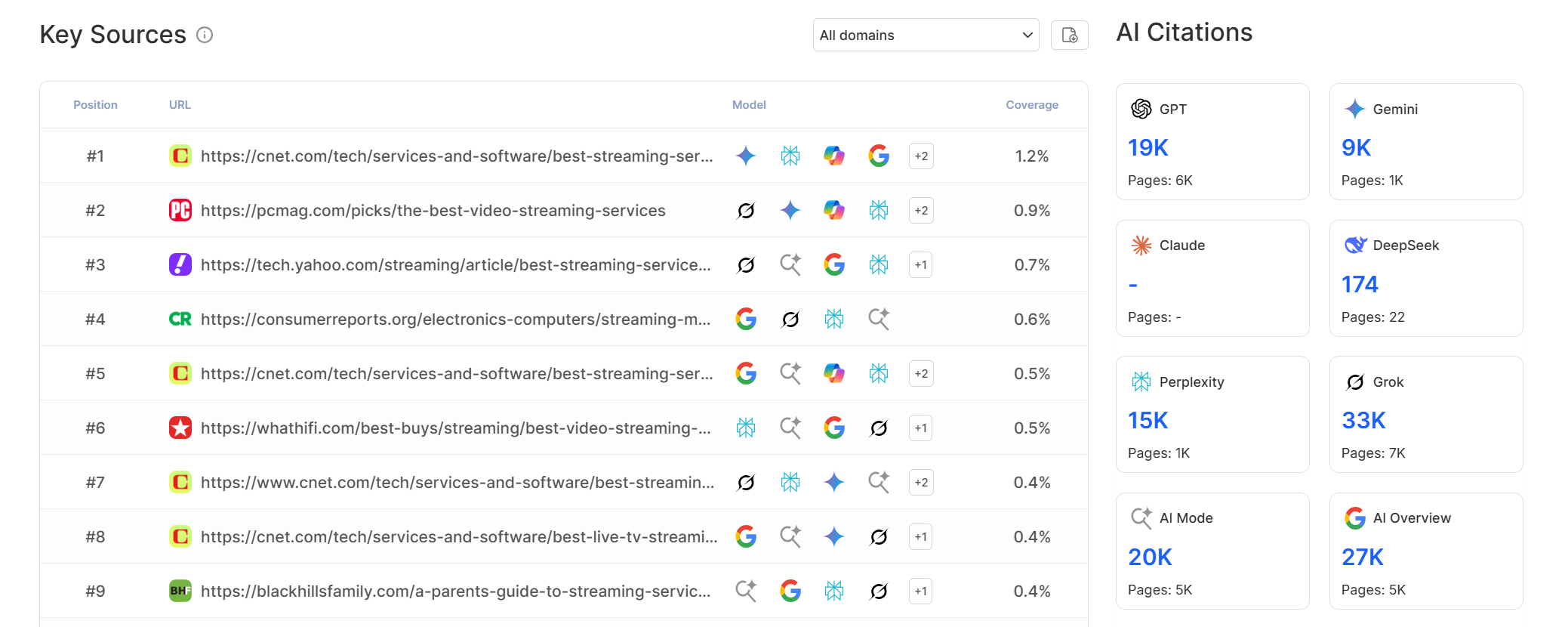Click the Position column header
The height and width of the screenshot is (627, 1568).
tap(95, 105)
